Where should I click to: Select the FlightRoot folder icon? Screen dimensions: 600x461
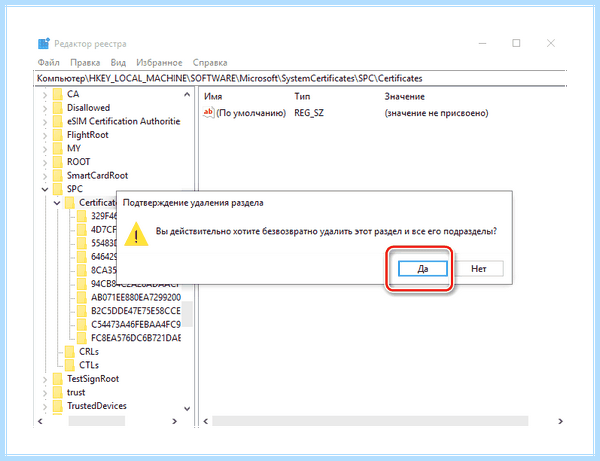coord(57,135)
